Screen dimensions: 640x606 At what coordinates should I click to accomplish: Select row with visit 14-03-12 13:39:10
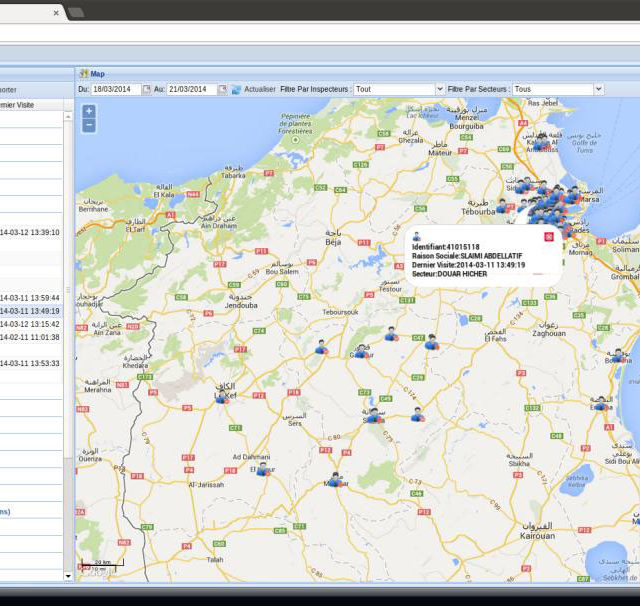[x=30, y=232]
